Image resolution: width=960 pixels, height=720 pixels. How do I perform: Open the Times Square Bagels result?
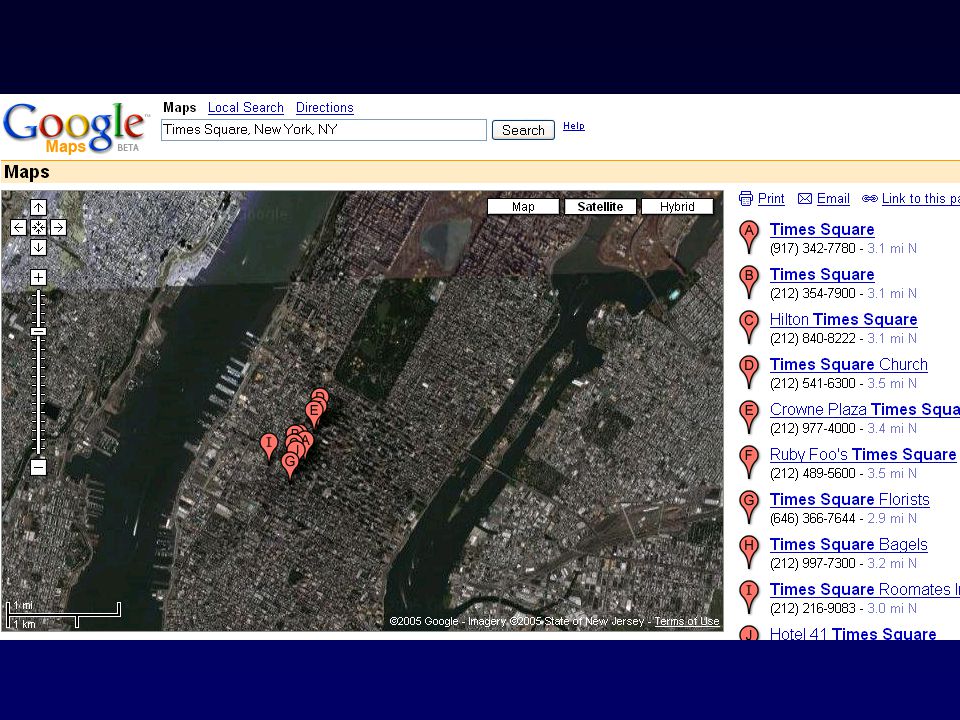(849, 544)
